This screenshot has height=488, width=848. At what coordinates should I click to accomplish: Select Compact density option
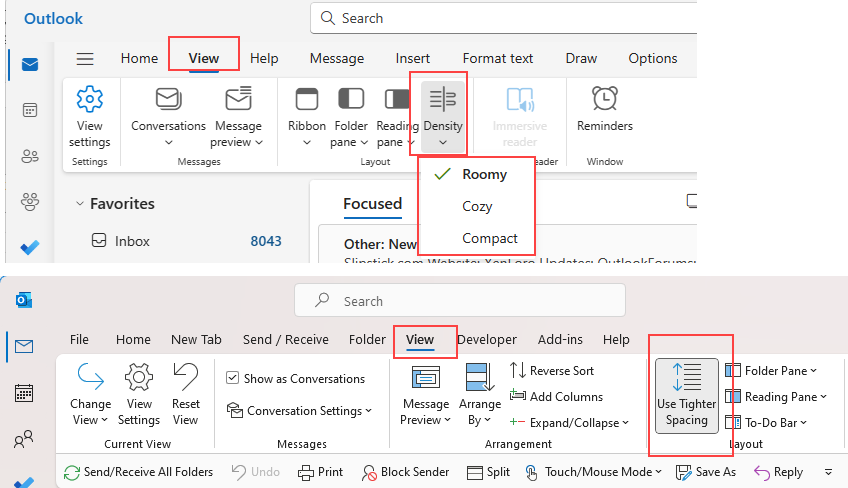489,238
